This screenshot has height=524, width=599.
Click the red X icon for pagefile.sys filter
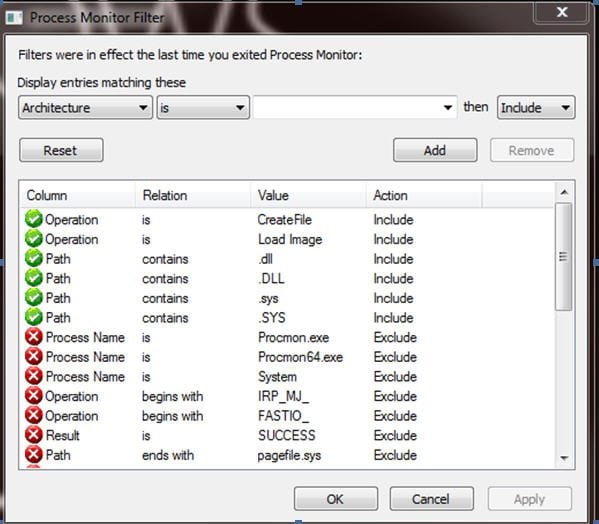(x=34, y=455)
